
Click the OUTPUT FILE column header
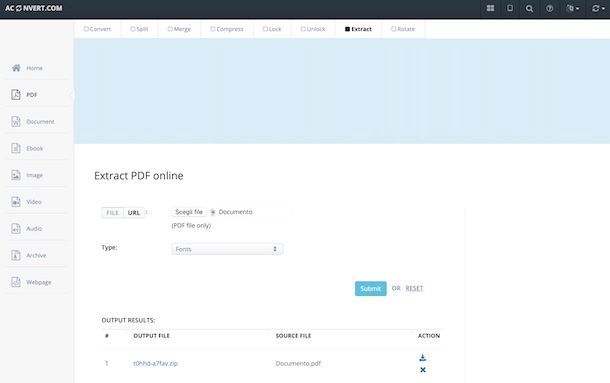point(151,336)
